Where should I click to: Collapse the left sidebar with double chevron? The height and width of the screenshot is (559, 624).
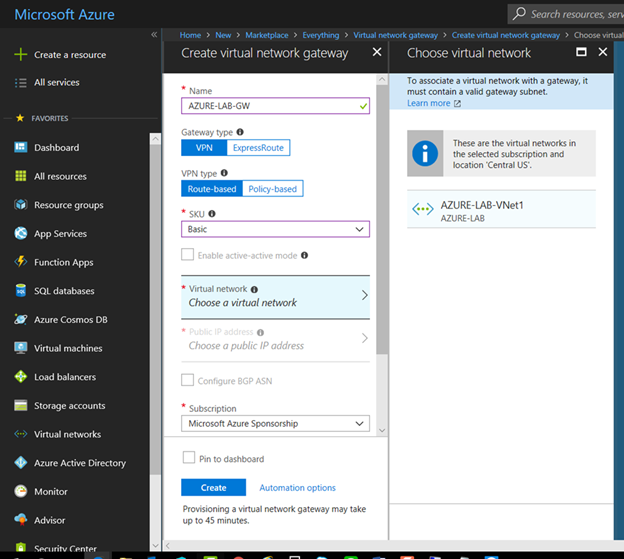pyautogui.click(x=154, y=35)
